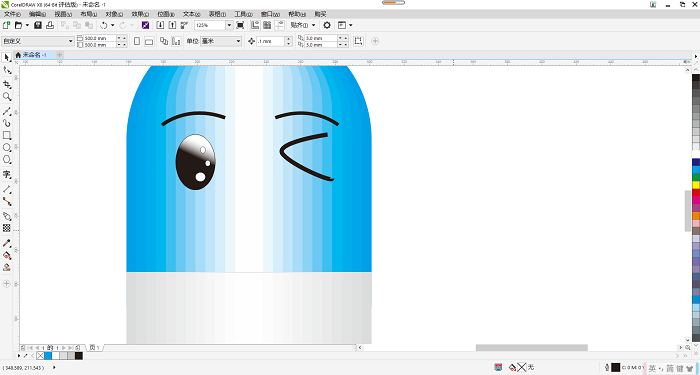Click the Export icon
This screenshot has height=375, width=700.
(x=172, y=25)
